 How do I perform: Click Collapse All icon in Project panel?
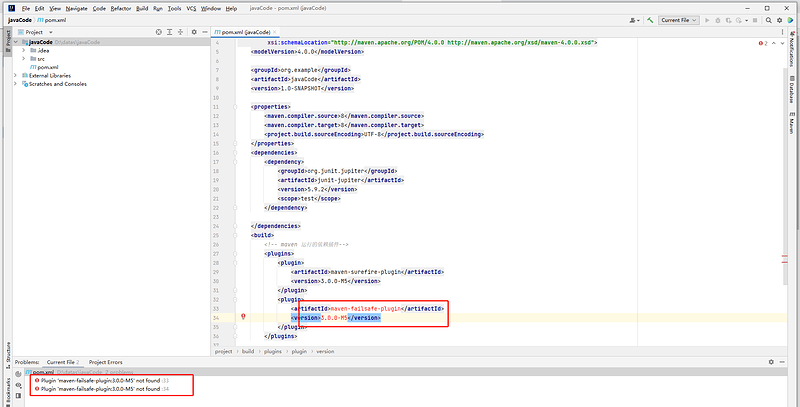tap(180, 32)
